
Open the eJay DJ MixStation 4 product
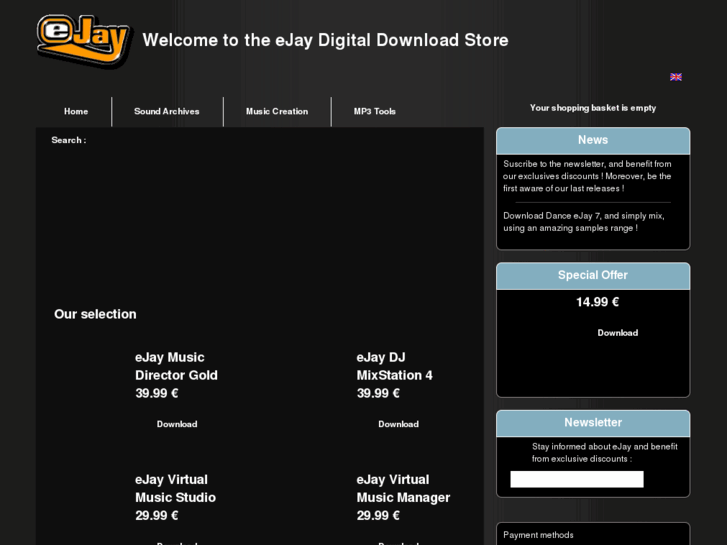tap(395, 366)
